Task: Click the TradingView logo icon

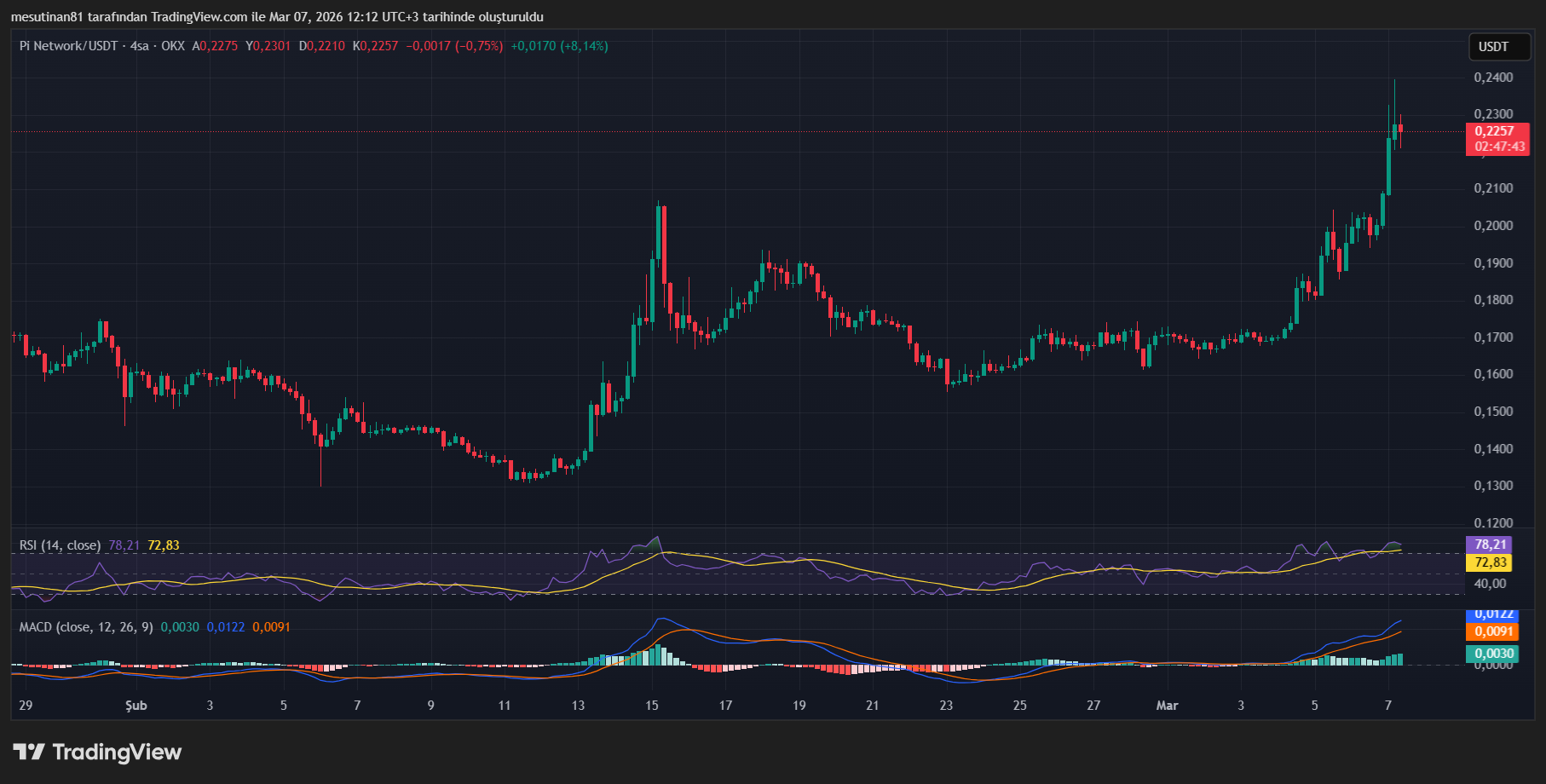Action: pos(29,752)
